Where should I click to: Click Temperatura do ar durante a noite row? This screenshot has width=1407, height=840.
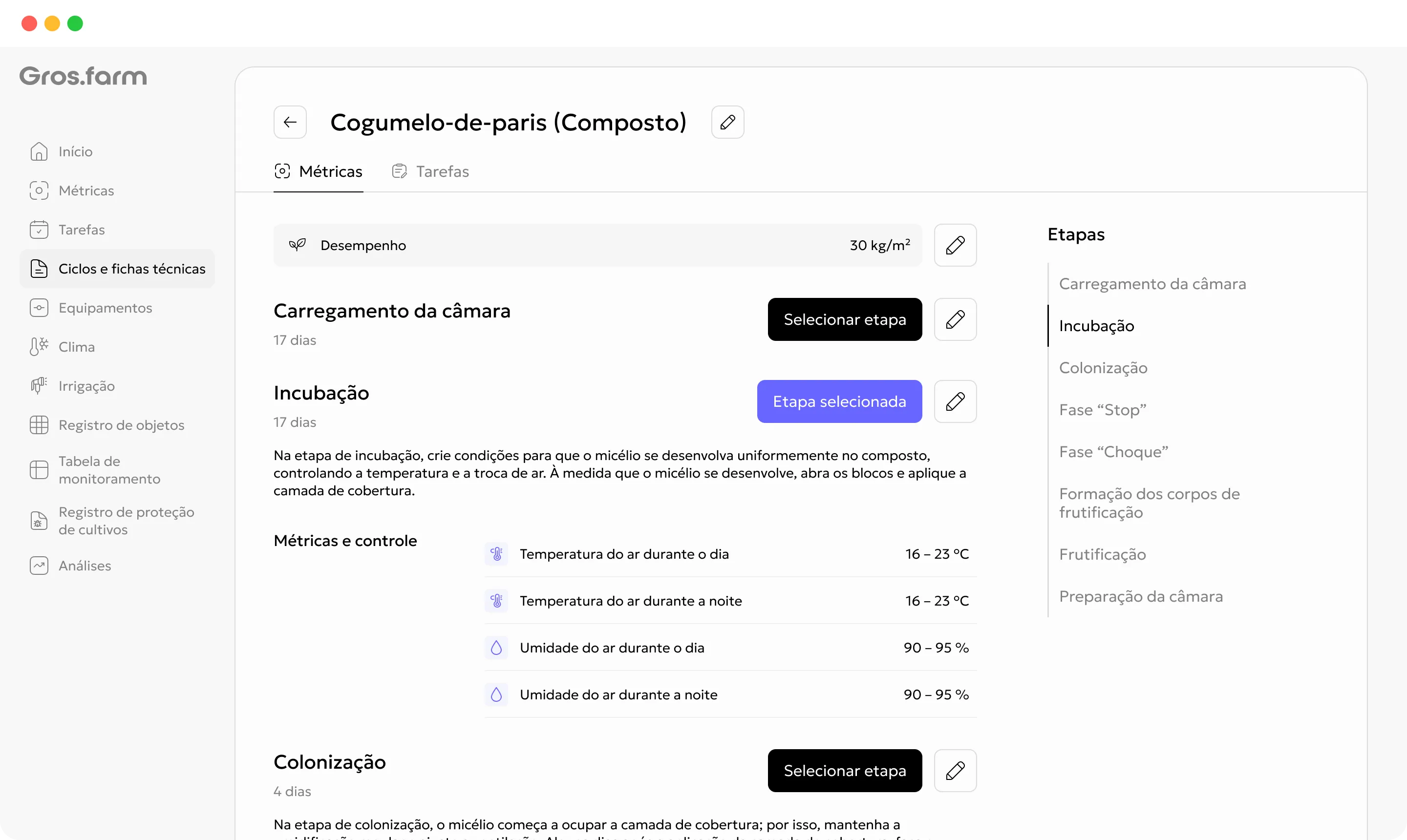tap(730, 601)
